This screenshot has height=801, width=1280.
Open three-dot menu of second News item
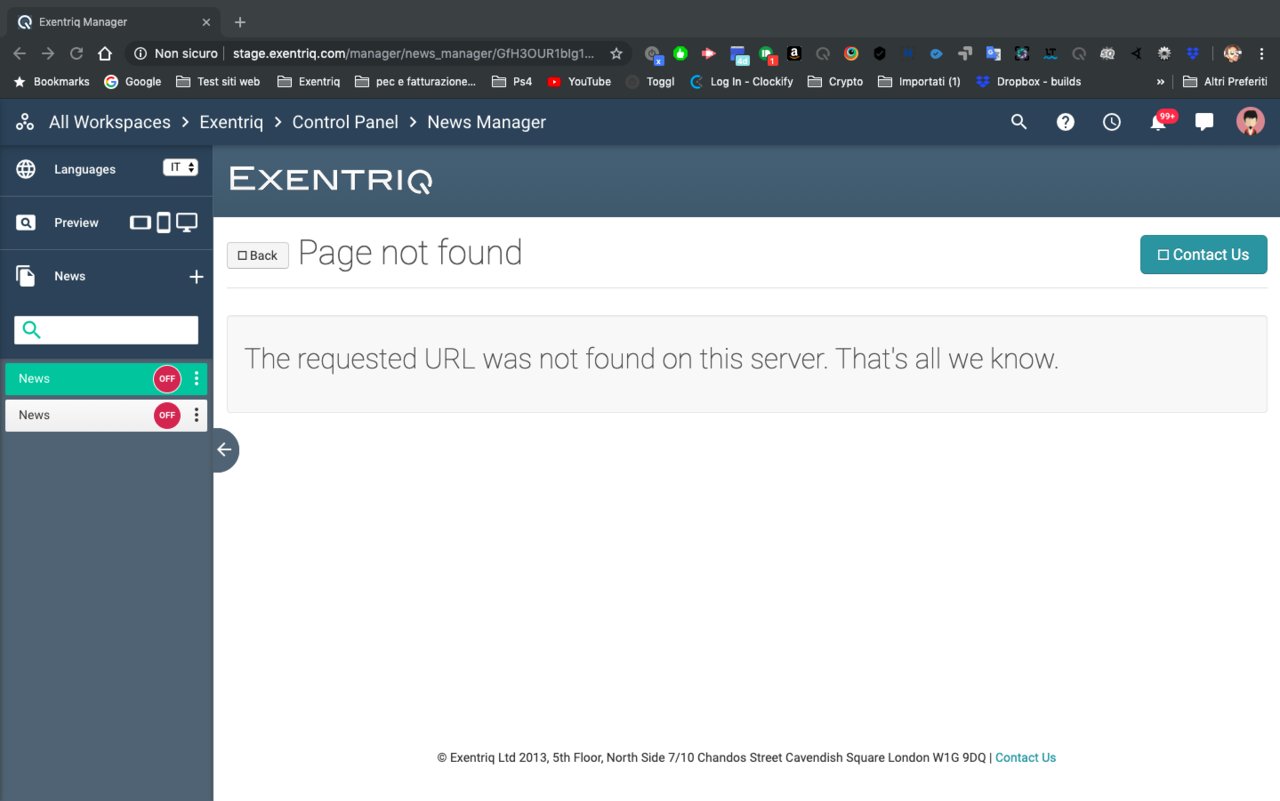point(196,415)
